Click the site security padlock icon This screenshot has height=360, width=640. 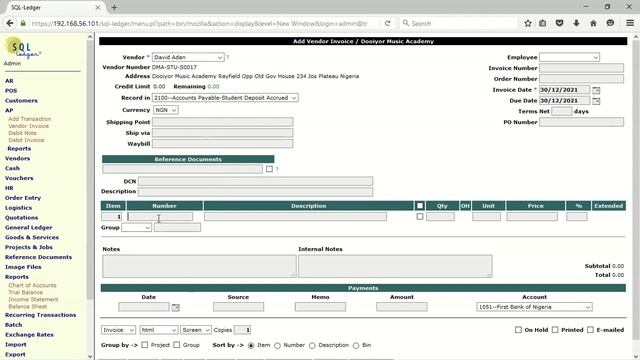(23, 23)
